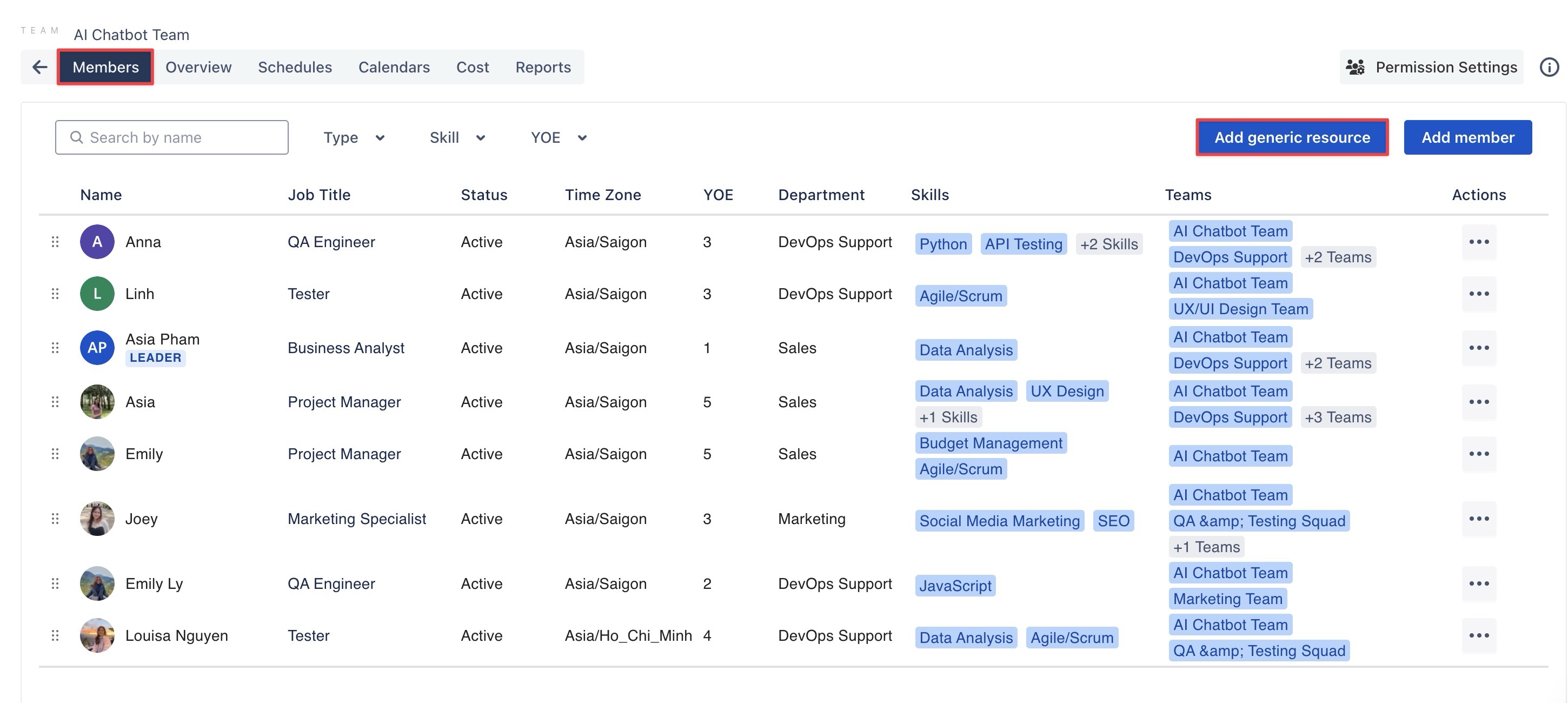Click the drag handle on Emily Ly's row
This screenshot has height=703, width=1568.
[x=55, y=583]
